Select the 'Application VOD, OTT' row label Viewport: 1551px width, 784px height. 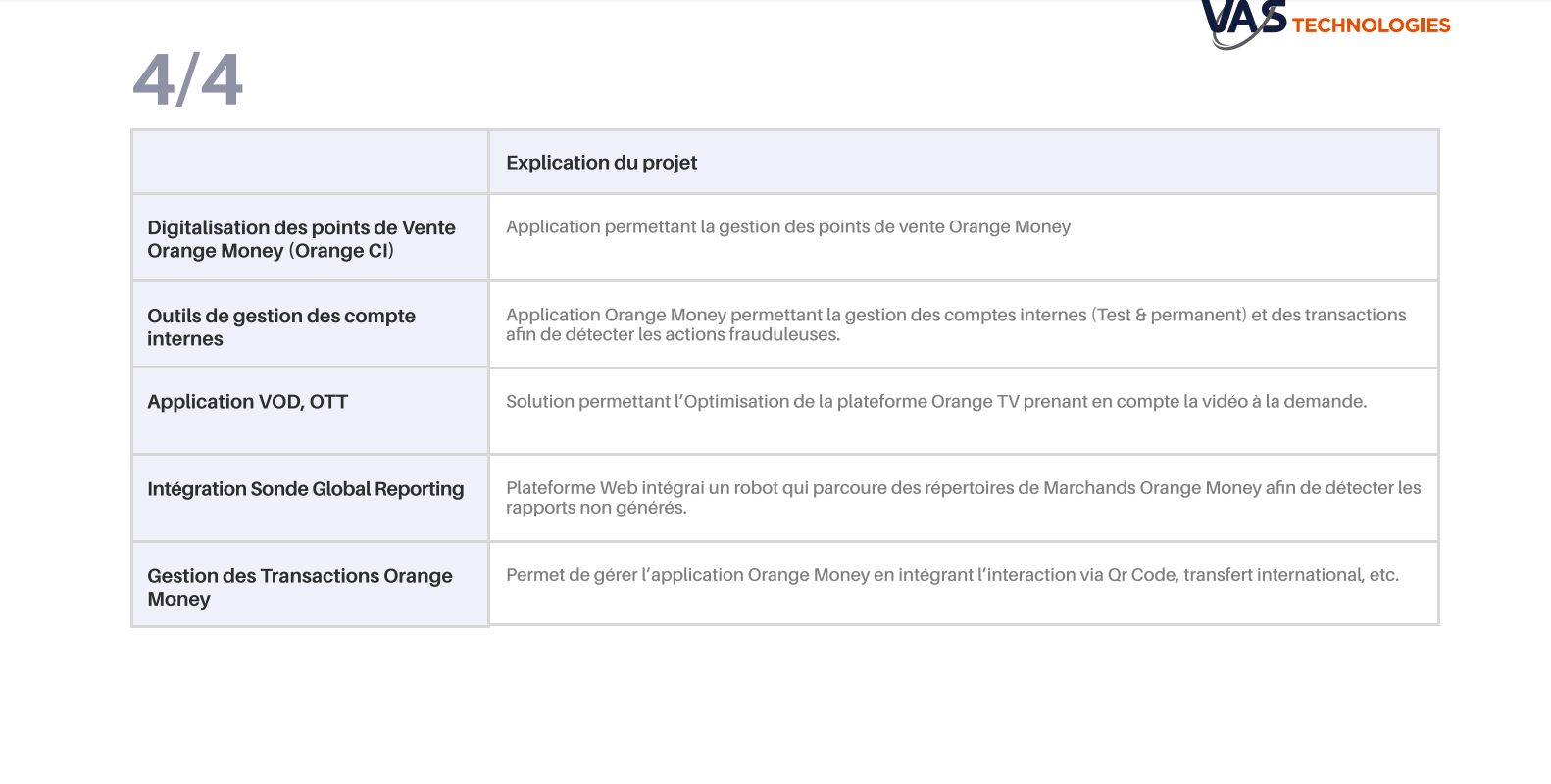coord(247,402)
